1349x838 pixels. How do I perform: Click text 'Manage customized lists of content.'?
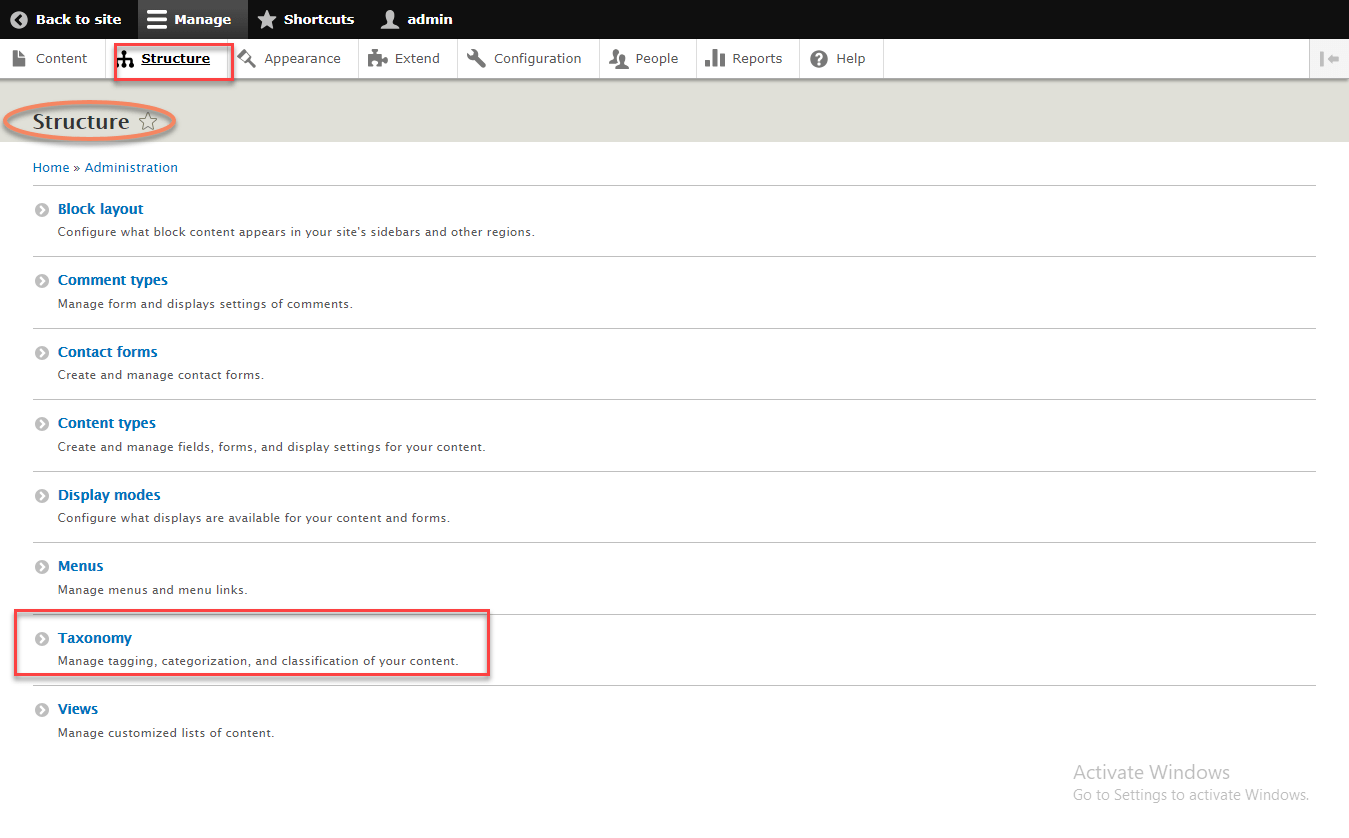click(166, 733)
